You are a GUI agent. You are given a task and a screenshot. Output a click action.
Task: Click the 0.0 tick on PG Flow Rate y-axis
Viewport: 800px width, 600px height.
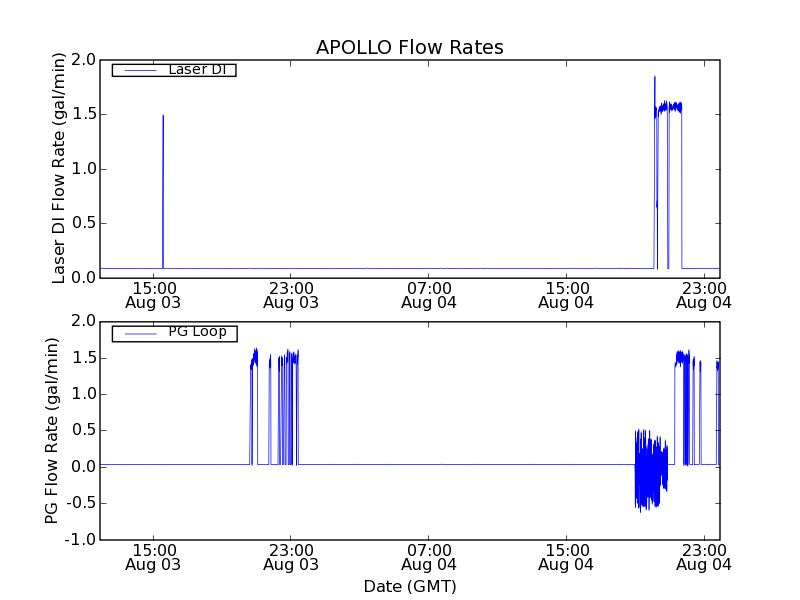click(84, 467)
